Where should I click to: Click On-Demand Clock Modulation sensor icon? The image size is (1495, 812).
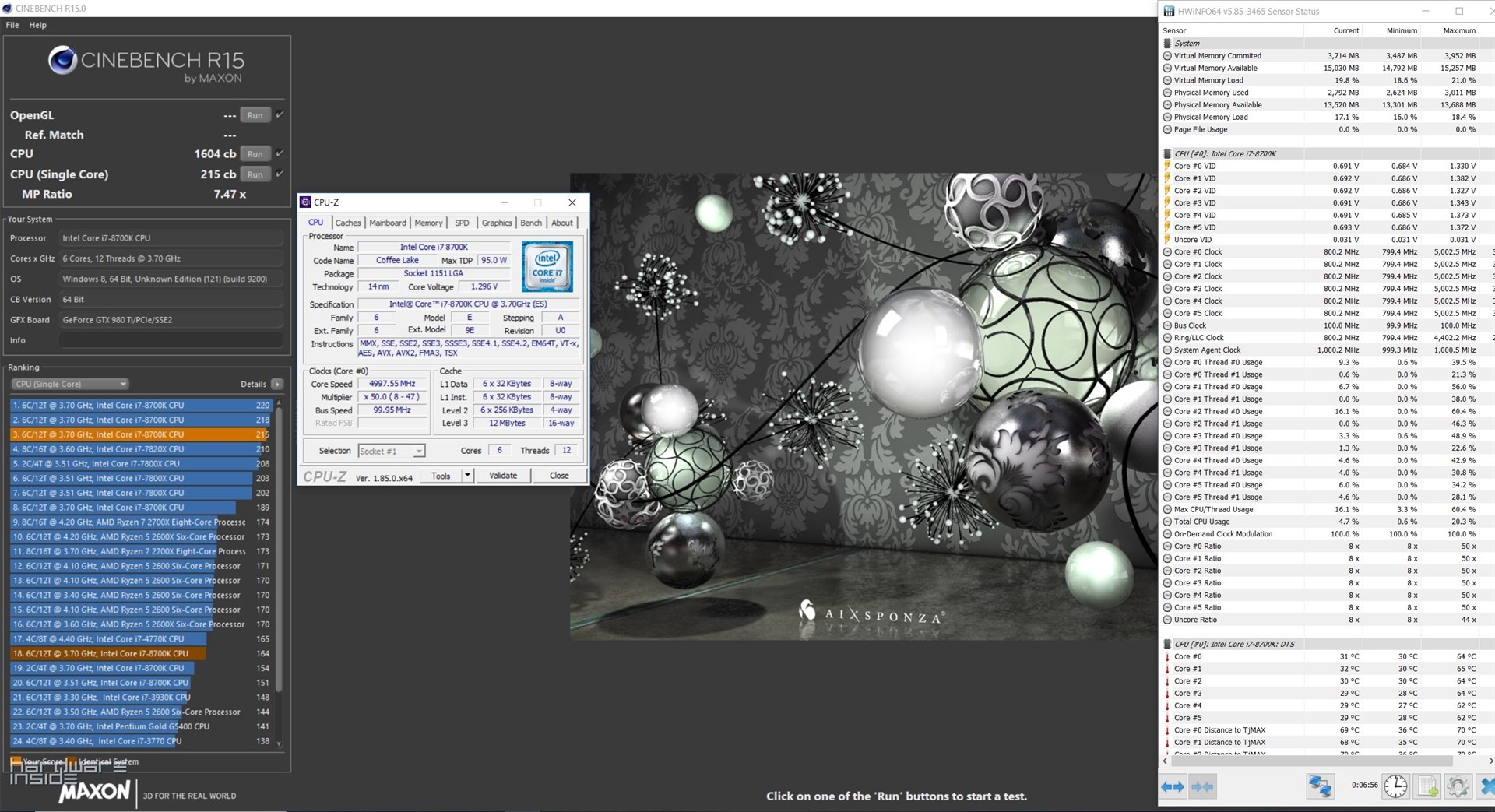(1167, 534)
